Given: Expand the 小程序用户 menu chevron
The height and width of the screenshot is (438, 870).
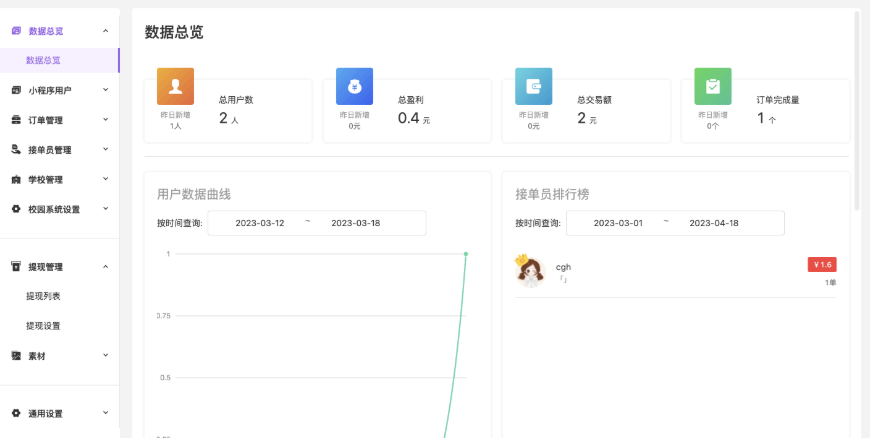Looking at the screenshot, I should [105, 90].
